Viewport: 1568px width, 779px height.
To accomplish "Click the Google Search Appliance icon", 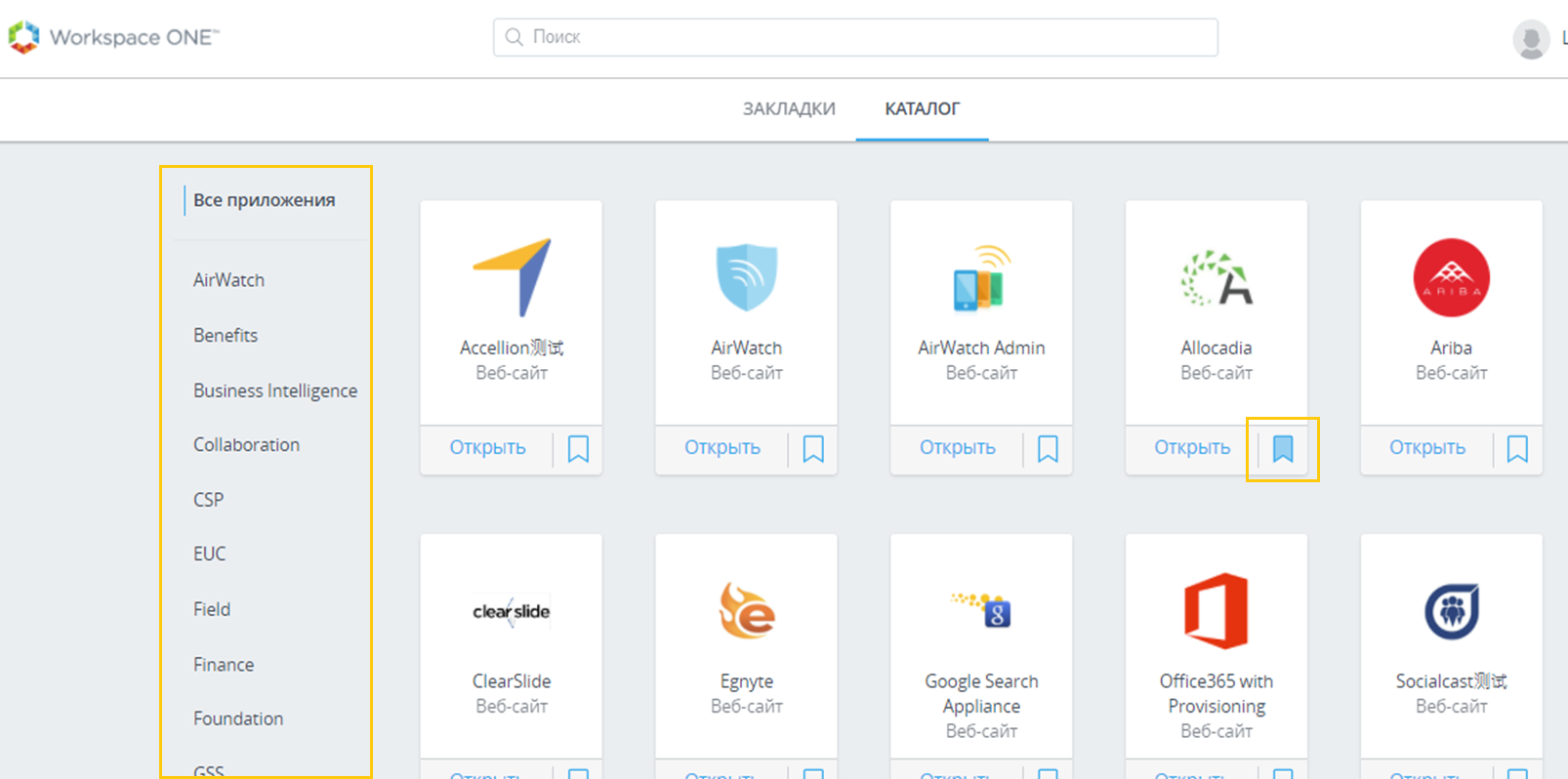I will tap(981, 610).
